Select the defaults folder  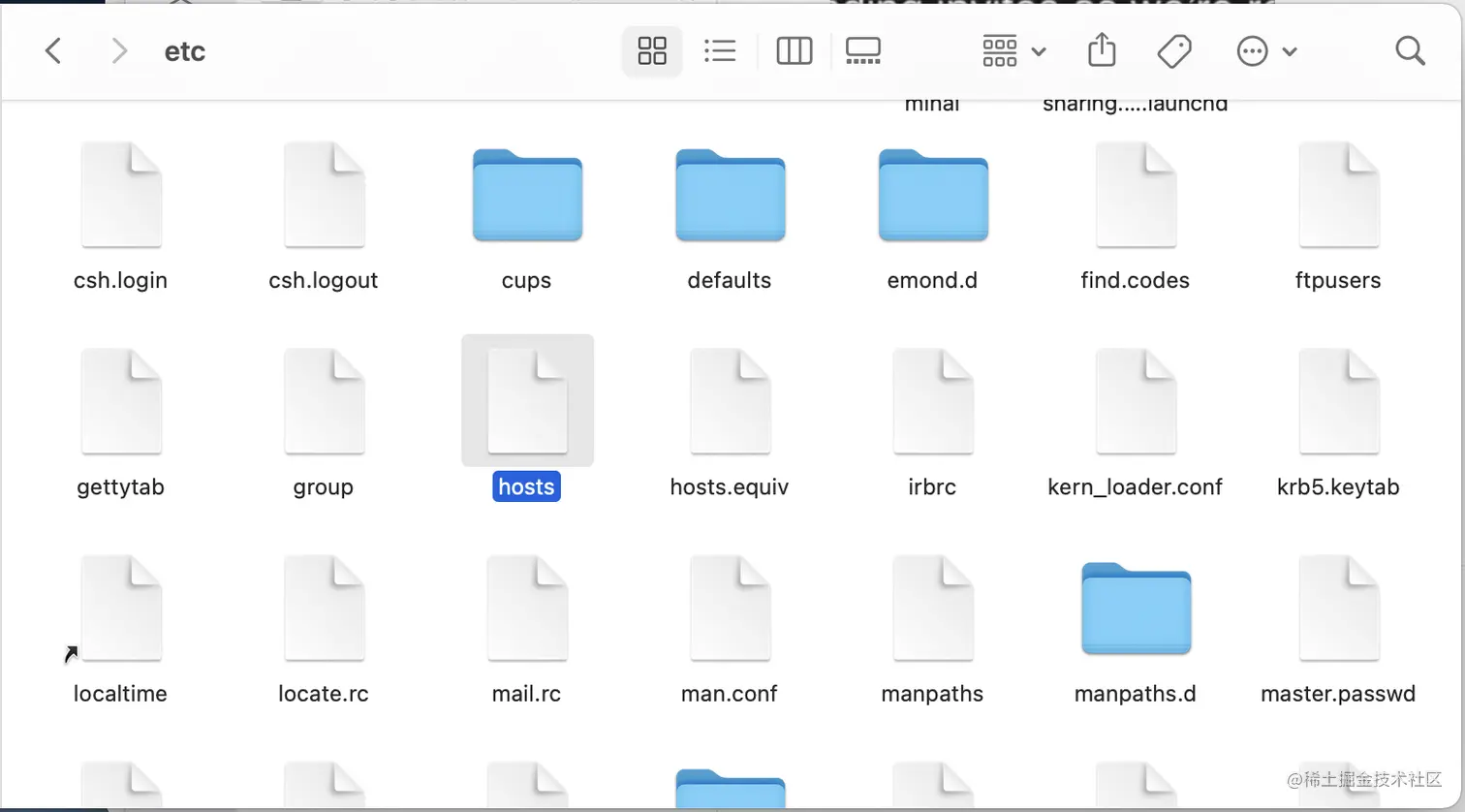[730, 195]
